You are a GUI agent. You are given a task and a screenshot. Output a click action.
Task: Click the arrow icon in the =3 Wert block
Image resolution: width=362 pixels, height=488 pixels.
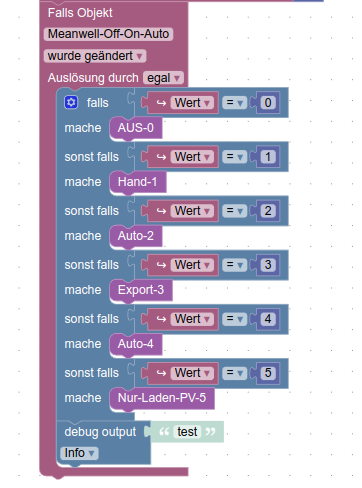click(161, 265)
